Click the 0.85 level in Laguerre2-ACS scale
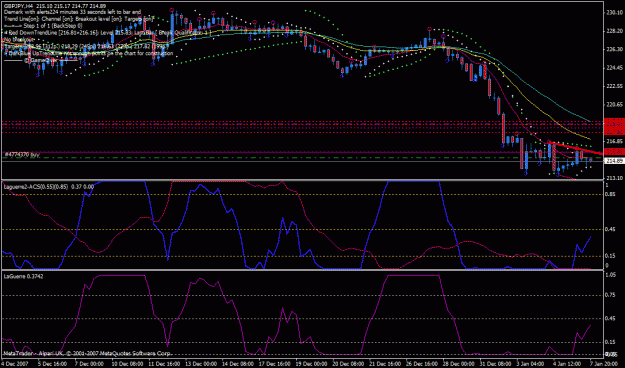This screenshot has height=368, width=625. point(610,195)
